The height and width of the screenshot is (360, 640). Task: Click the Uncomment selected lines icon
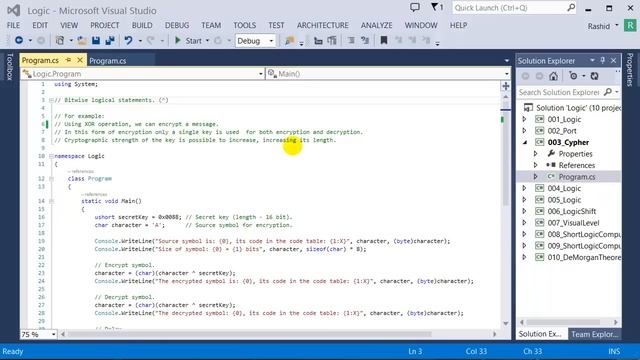365,40
